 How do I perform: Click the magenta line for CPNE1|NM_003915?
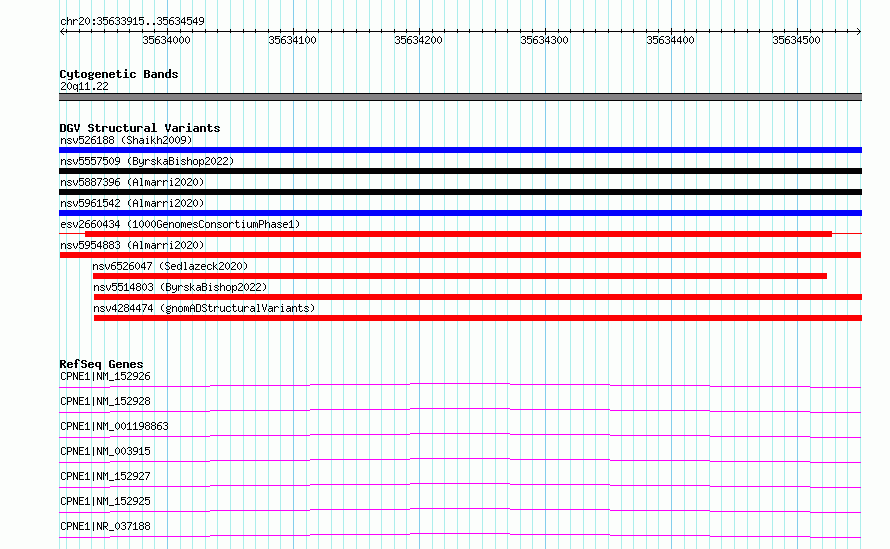click(460, 460)
